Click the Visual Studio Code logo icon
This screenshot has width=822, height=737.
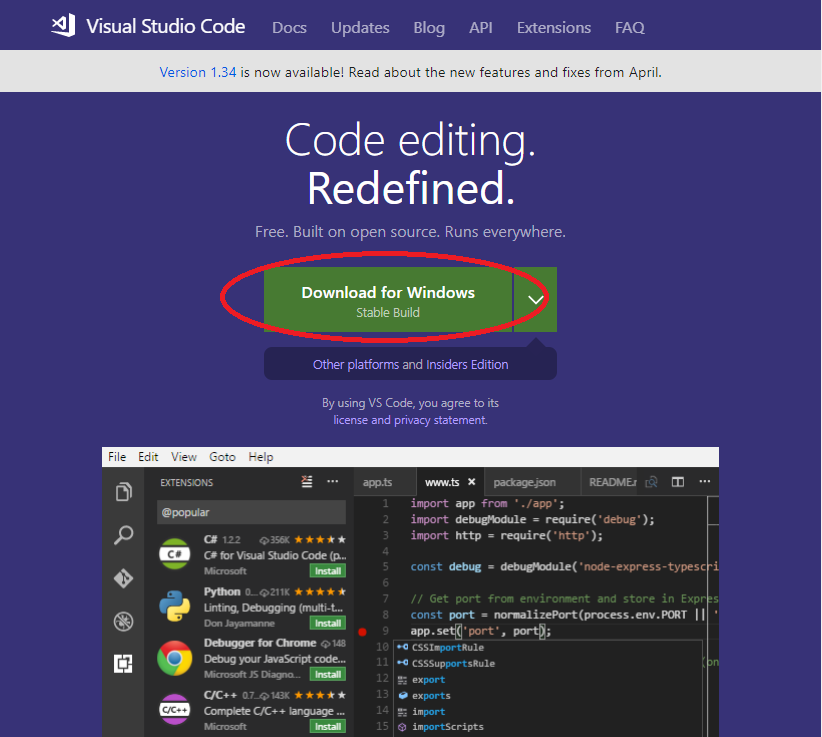(x=63, y=26)
